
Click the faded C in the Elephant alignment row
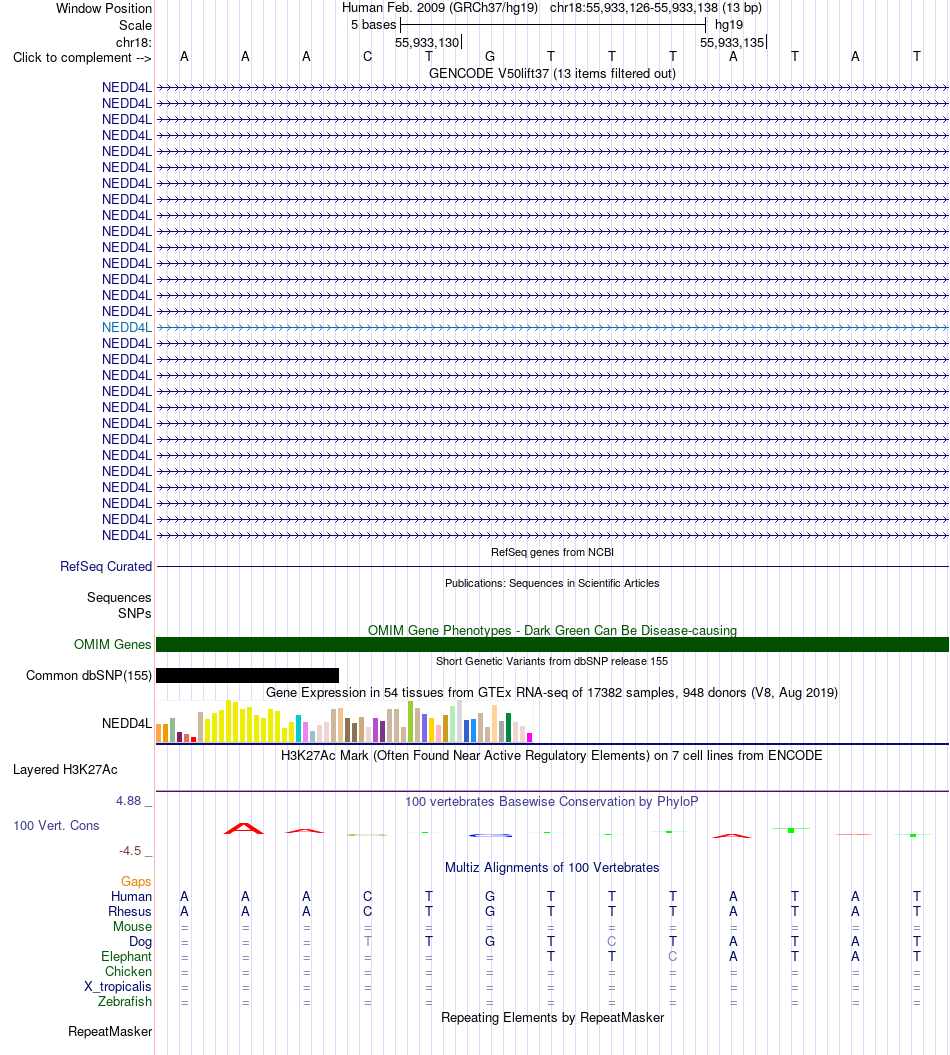(673, 957)
